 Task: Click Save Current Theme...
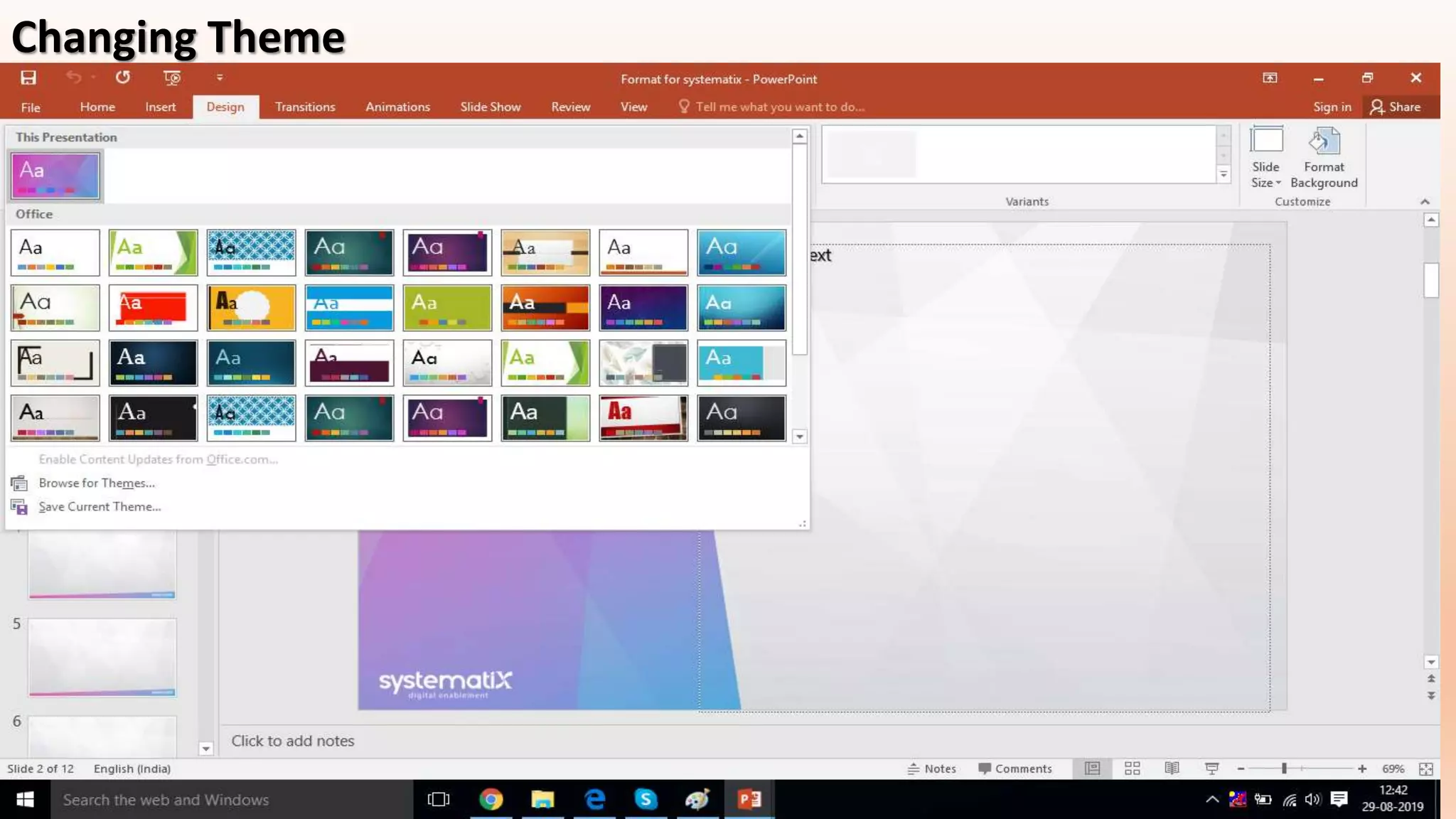pyautogui.click(x=100, y=506)
